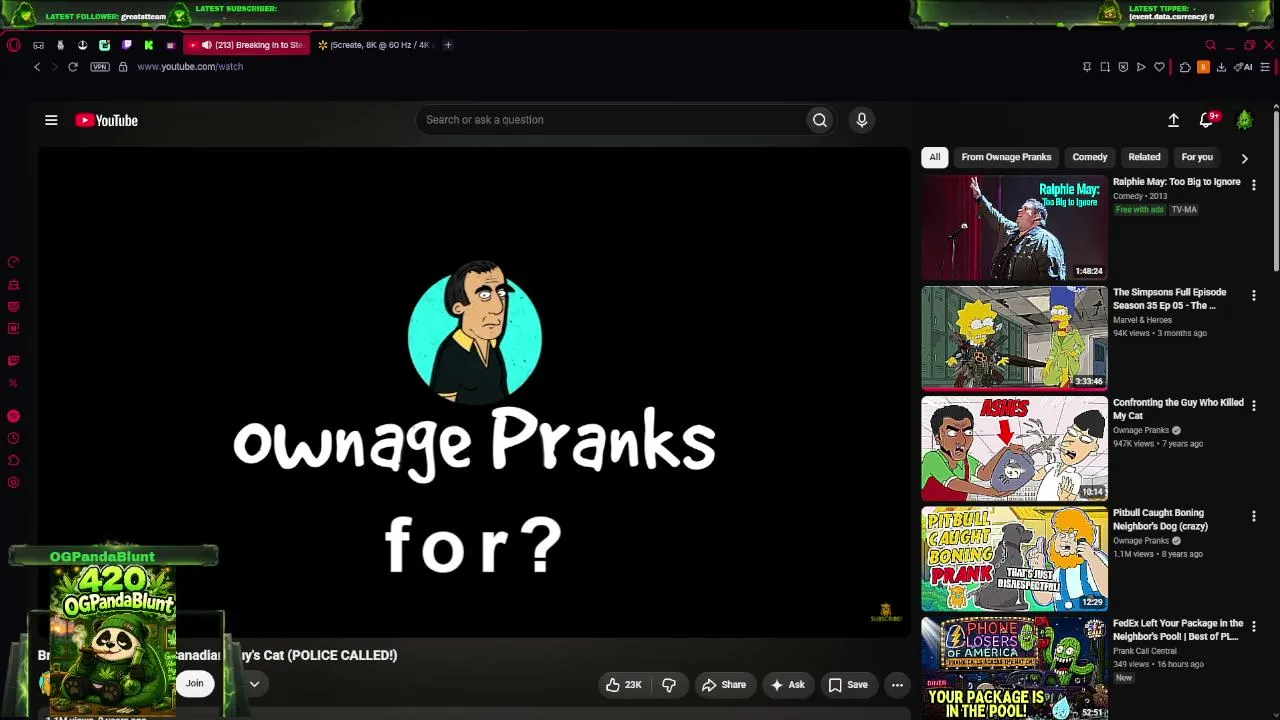Image resolution: width=1280 pixels, height=720 pixels.
Task: Go back in the browser
Action: tap(37, 67)
